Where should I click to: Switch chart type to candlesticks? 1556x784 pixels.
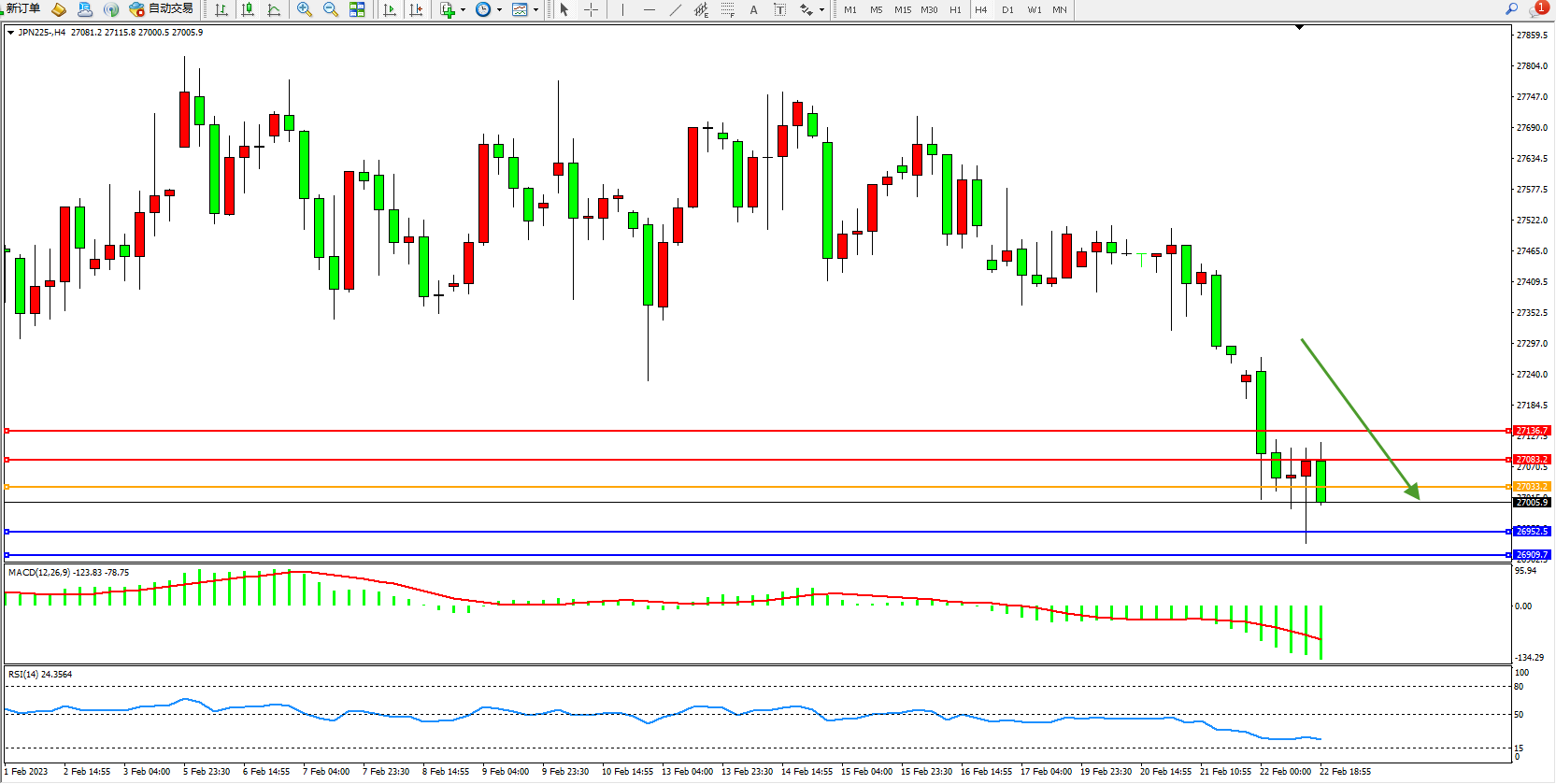coord(248,9)
